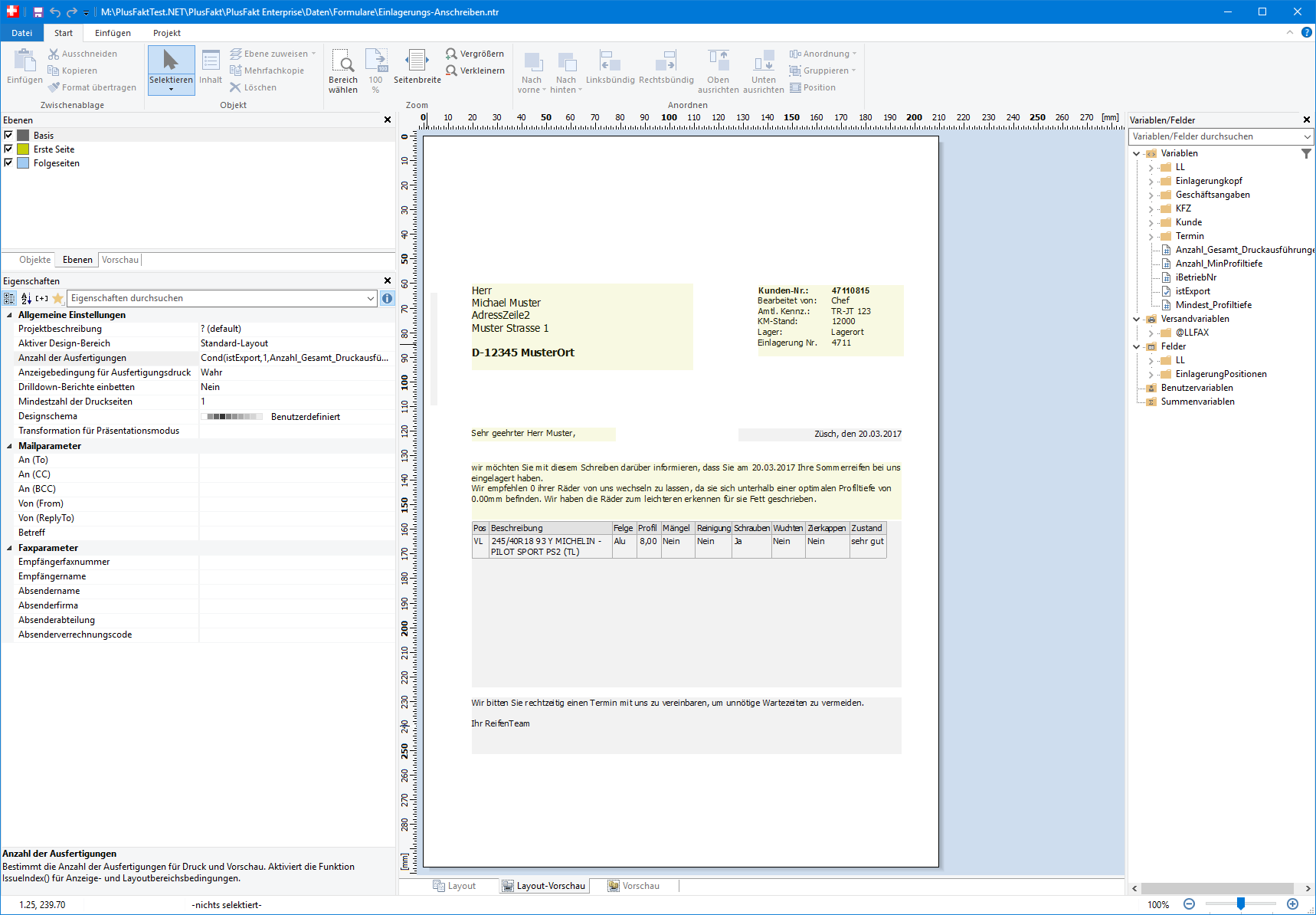Select the EinlagerungPositionen field folder
1316x915 pixels.
pyautogui.click(x=1221, y=374)
